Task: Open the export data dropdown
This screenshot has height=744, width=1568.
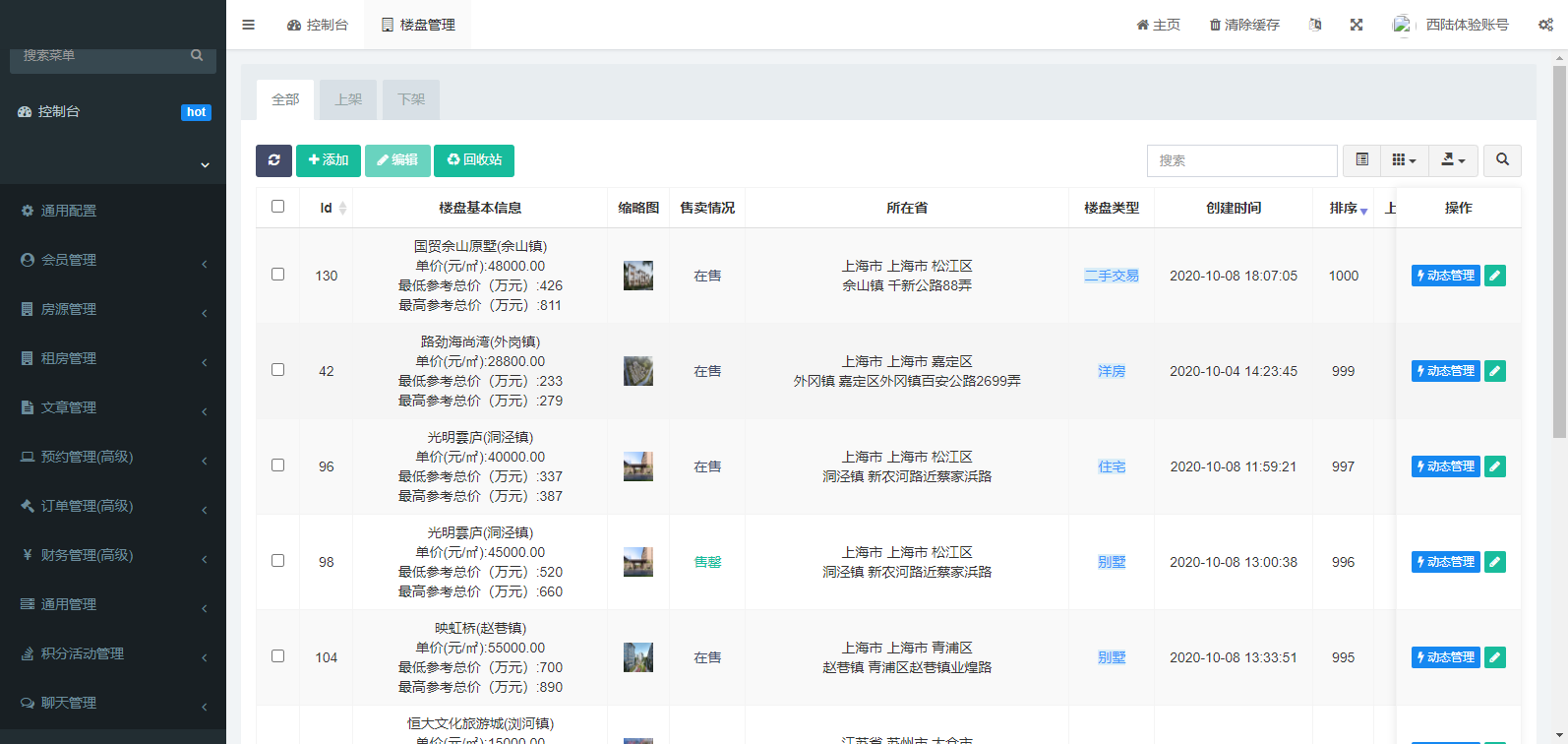Action: pyautogui.click(x=1453, y=160)
